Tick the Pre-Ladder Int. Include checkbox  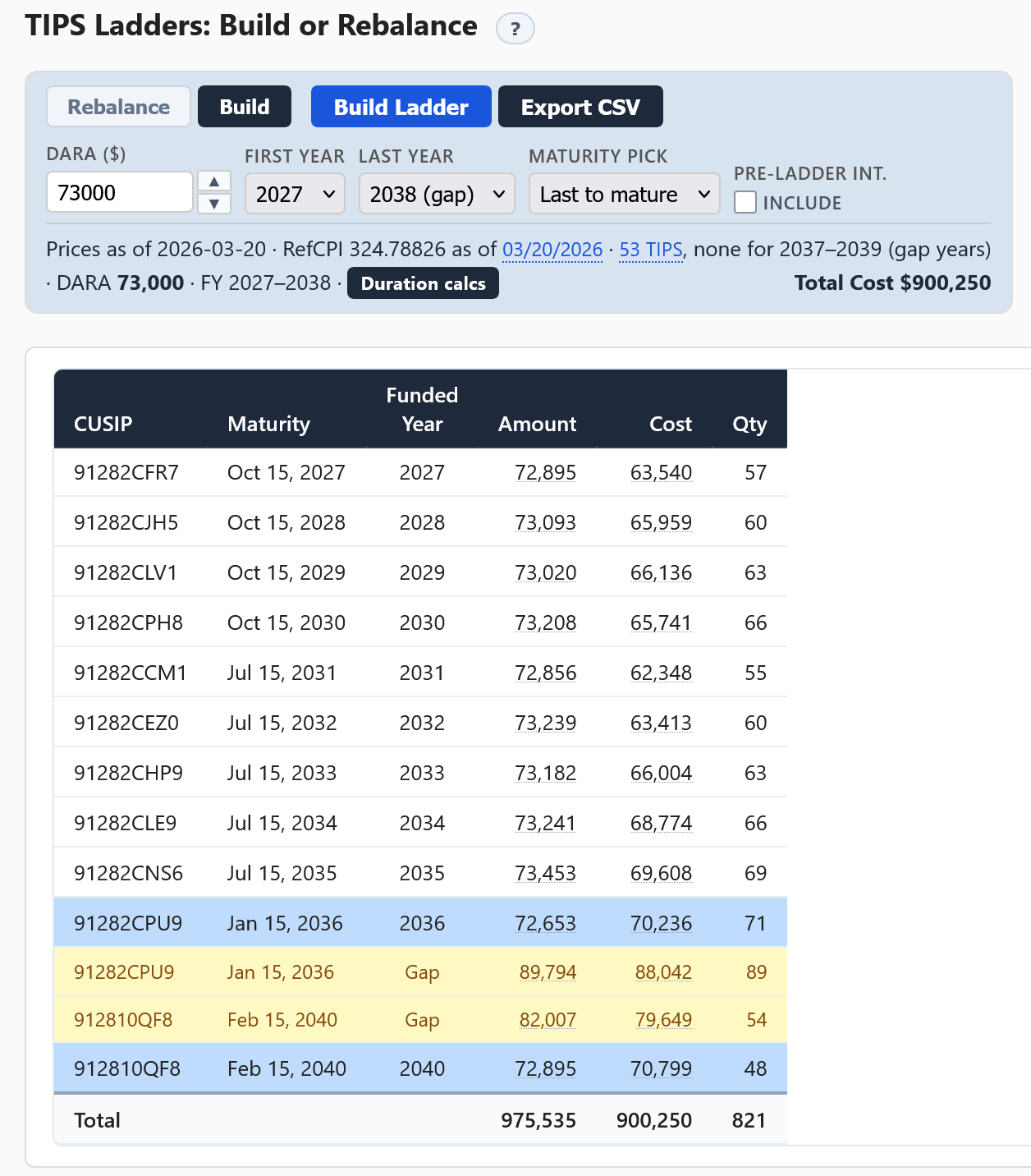[745, 202]
